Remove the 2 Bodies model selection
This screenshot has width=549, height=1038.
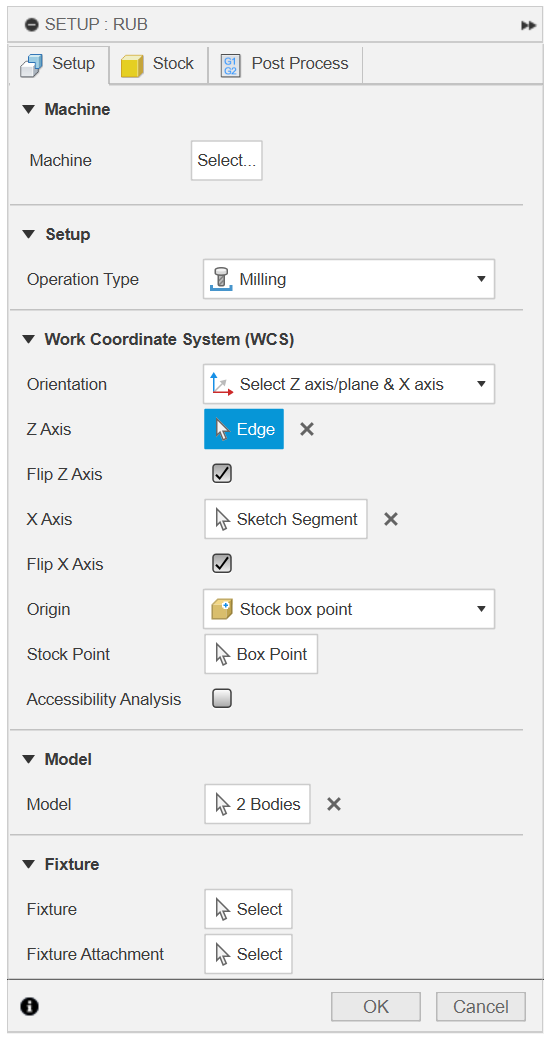tap(334, 804)
